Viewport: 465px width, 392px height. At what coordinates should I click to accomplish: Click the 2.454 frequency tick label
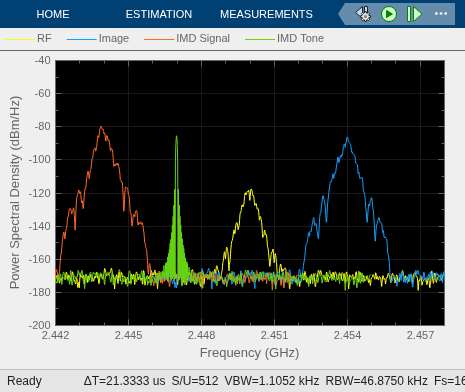coord(347,335)
